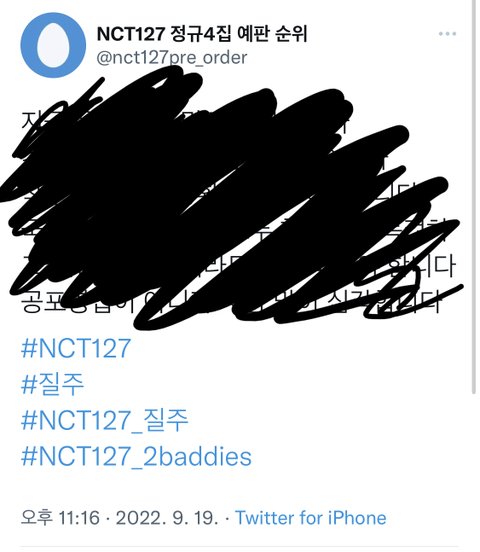Open the blue egg profile avatar
This screenshot has height=552, width=480.
53,45
